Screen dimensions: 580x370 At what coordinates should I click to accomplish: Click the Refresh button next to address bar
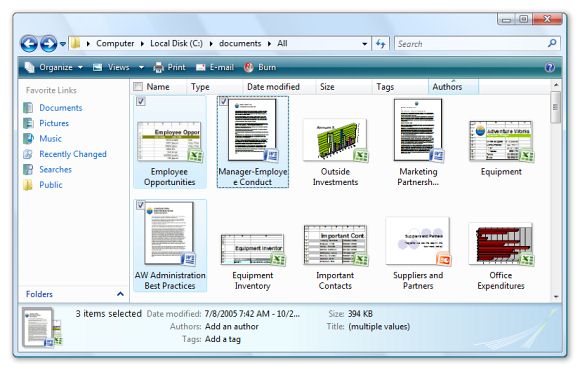click(380, 44)
